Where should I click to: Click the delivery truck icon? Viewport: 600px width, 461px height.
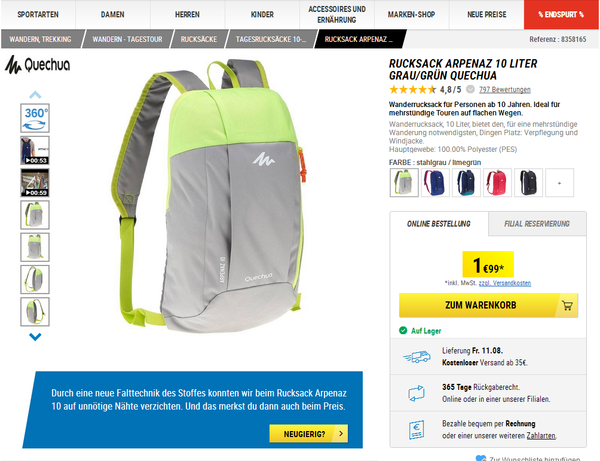point(417,357)
